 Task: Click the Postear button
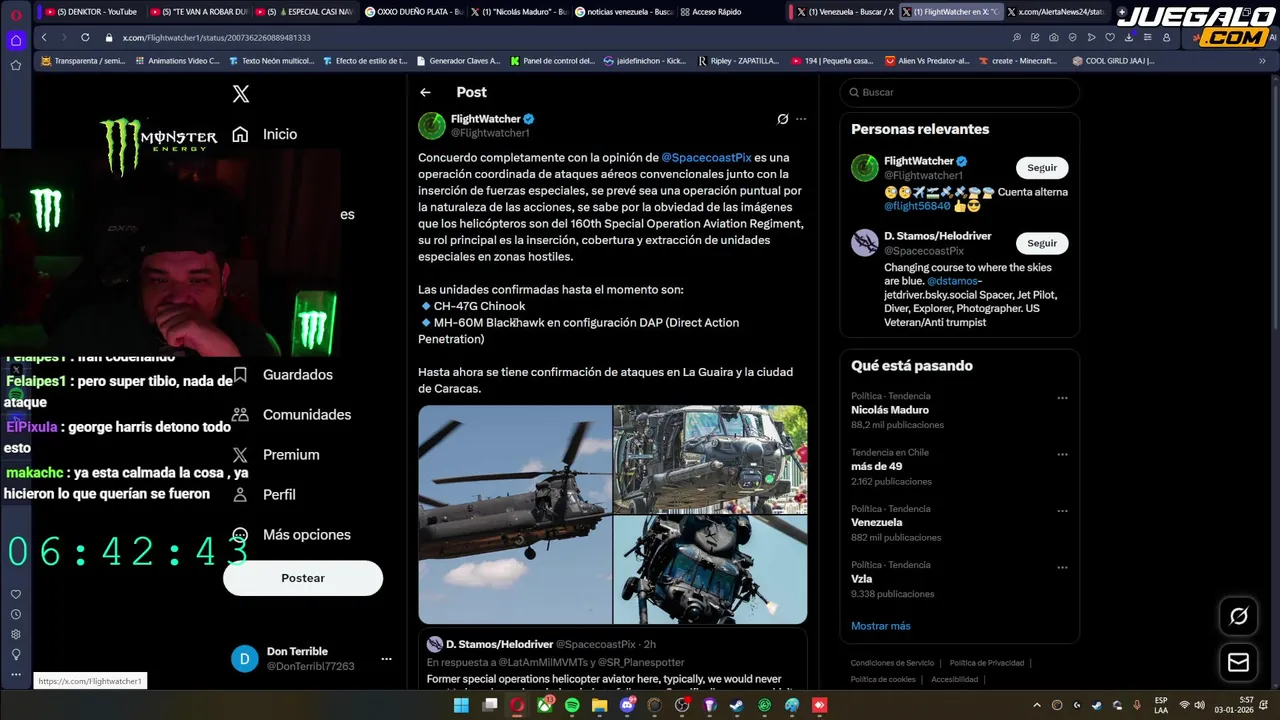(x=303, y=578)
